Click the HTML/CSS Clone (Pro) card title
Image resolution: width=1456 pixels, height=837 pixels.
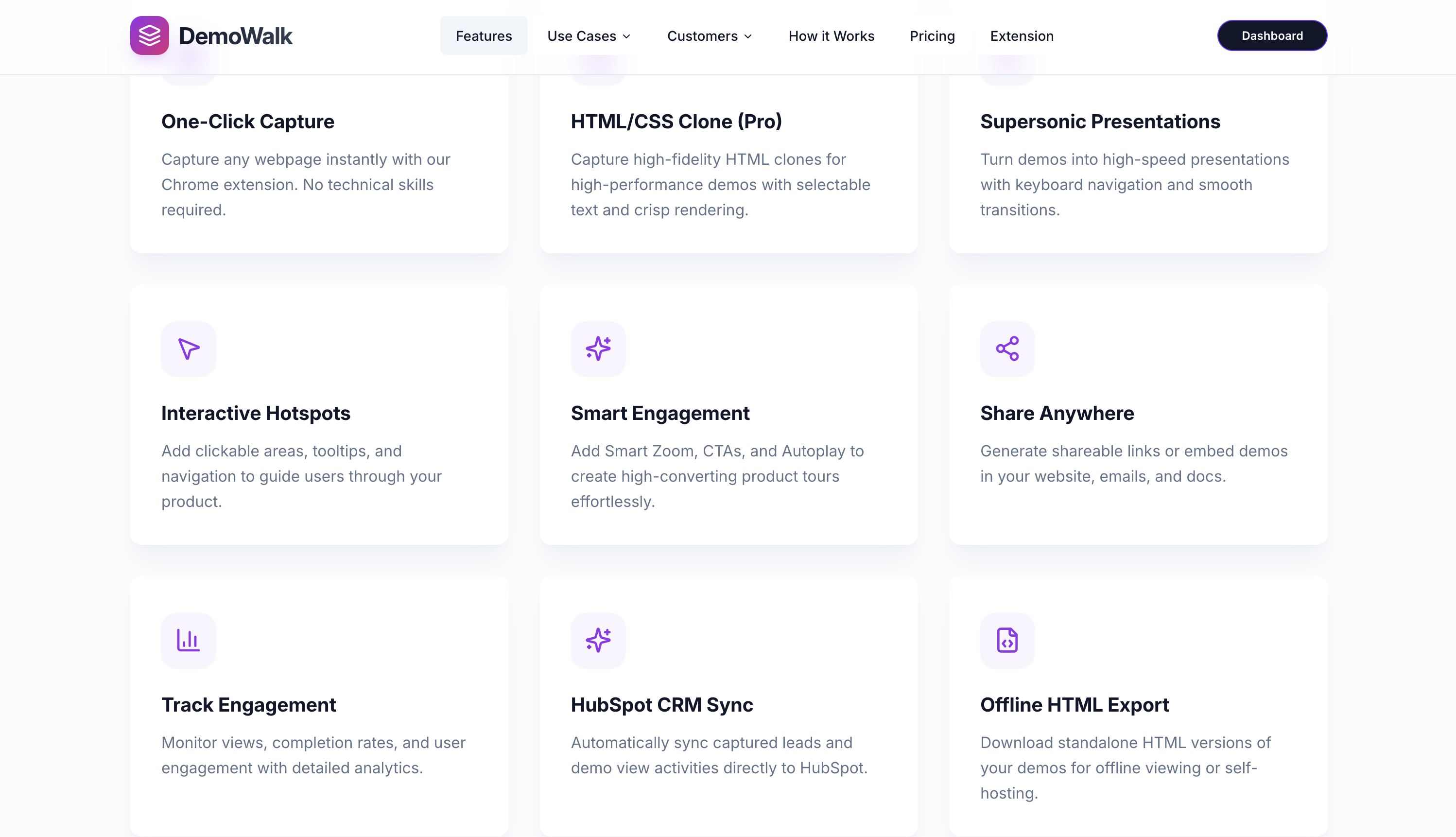pos(676,122)
